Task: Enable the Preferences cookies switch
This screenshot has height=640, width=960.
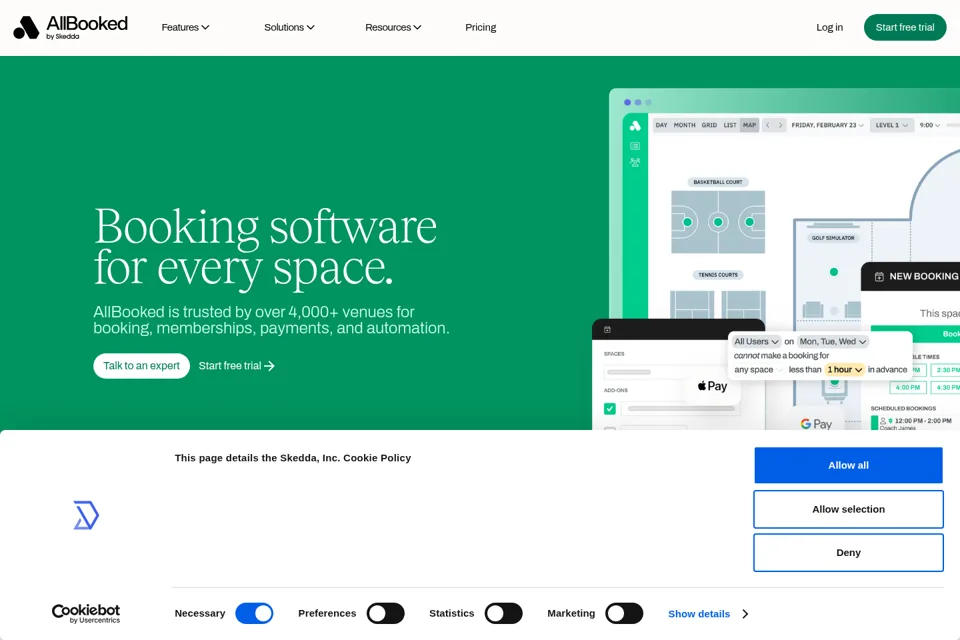Action: (386, 613)
